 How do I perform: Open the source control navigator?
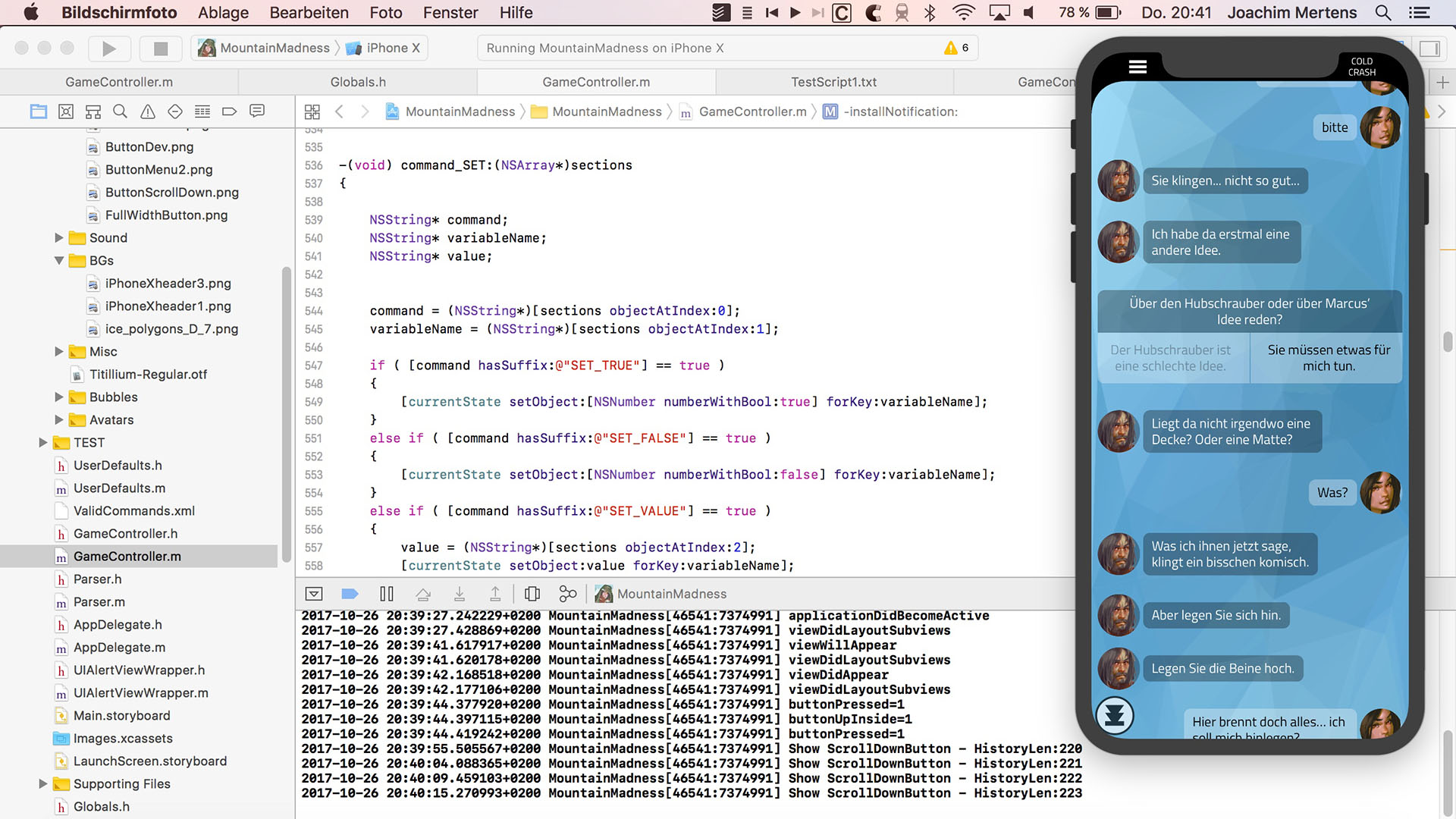coord(66,111)
